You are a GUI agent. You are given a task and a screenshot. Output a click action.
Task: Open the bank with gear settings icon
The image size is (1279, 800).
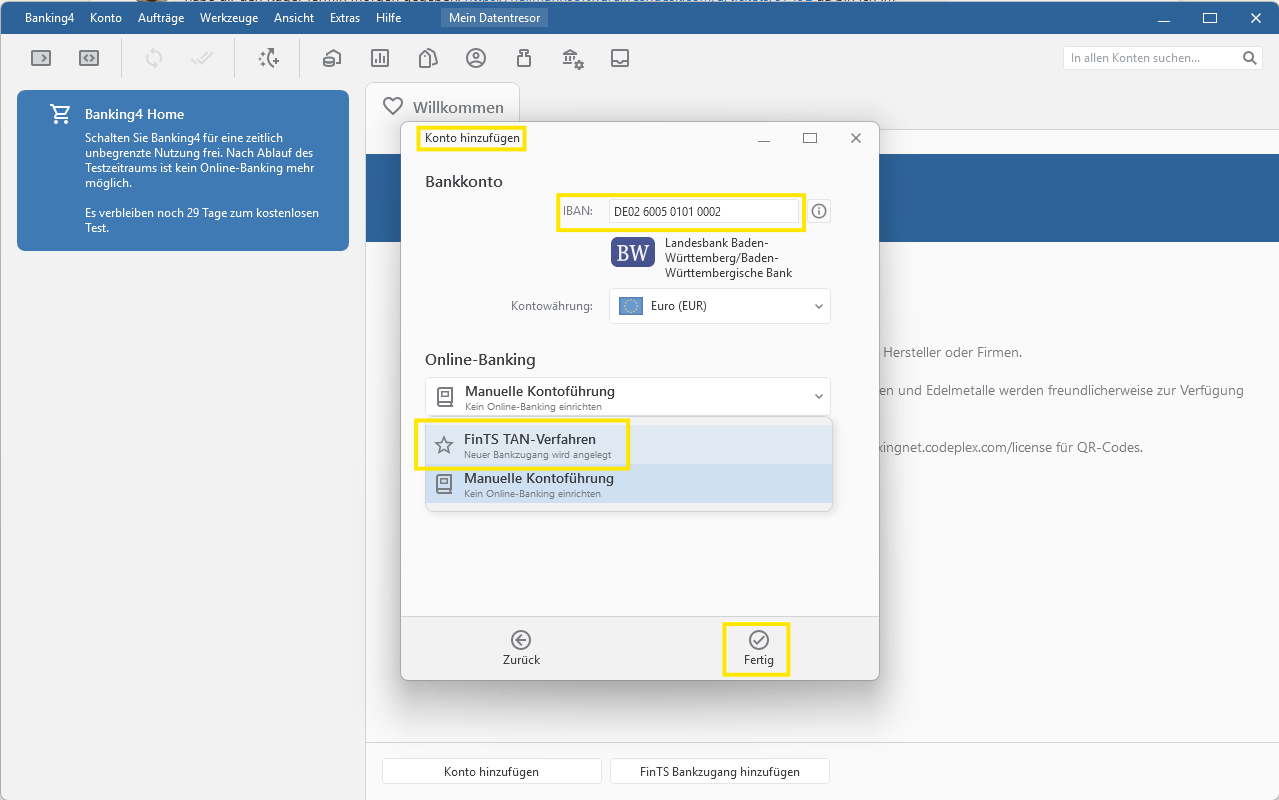(572, 58)
